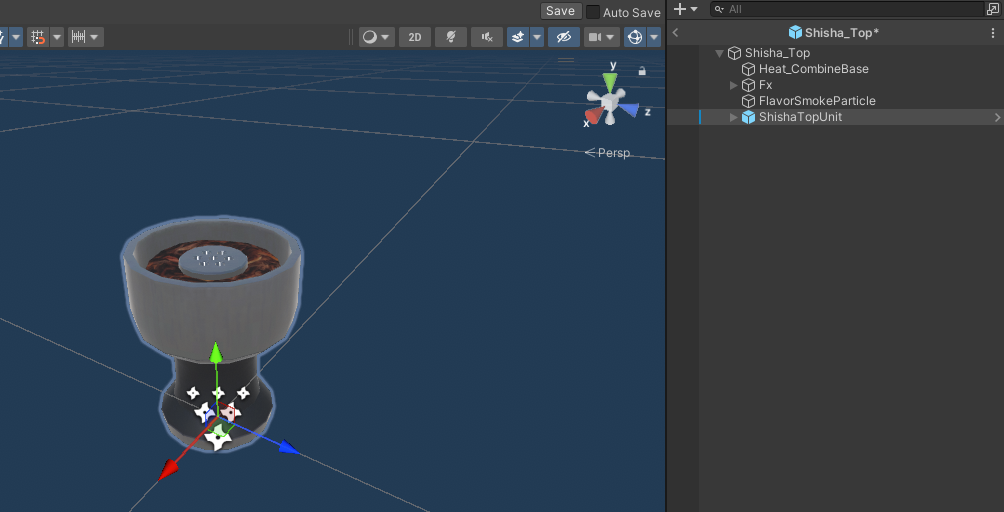Viewport: 1004px width, 512px height.
Task: Click the snap increment ruler icon
Action: [x=78, y=37]
